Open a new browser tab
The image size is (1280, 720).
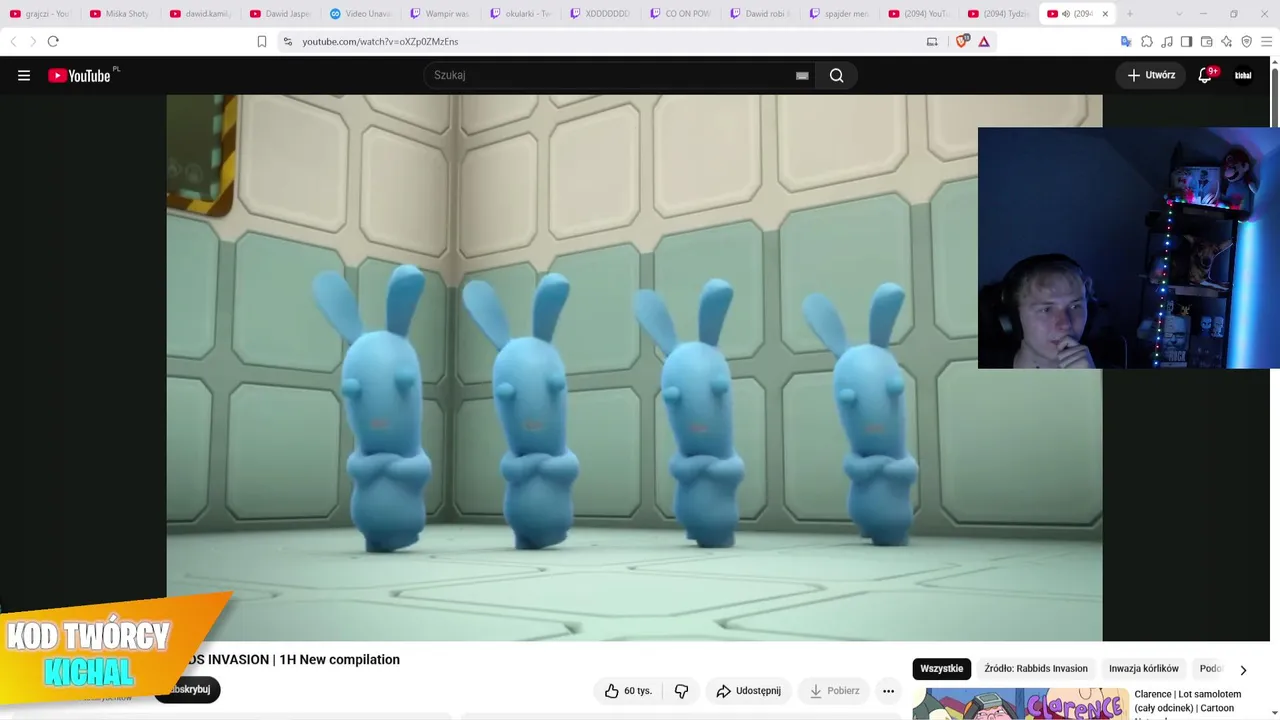tap(1130, 14)
